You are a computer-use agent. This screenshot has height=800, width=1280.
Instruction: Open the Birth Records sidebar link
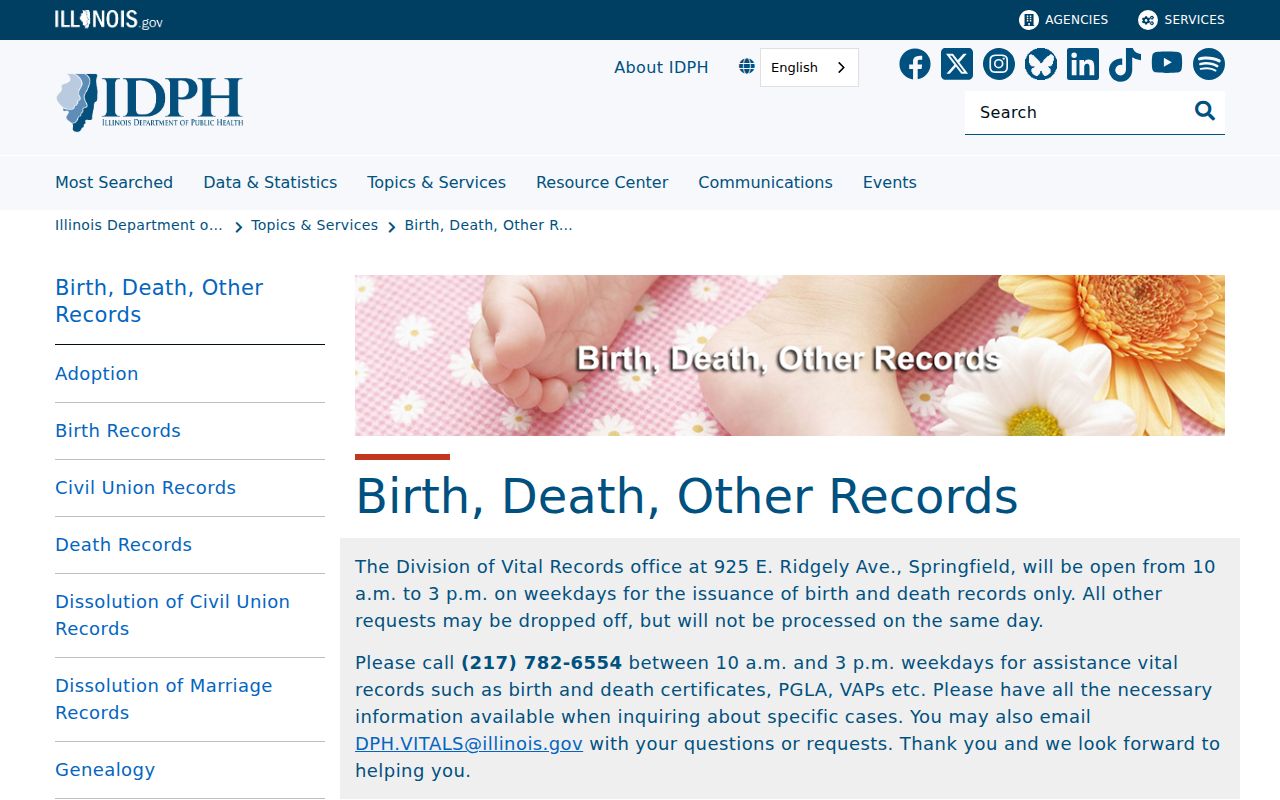[x=118, y=430]
